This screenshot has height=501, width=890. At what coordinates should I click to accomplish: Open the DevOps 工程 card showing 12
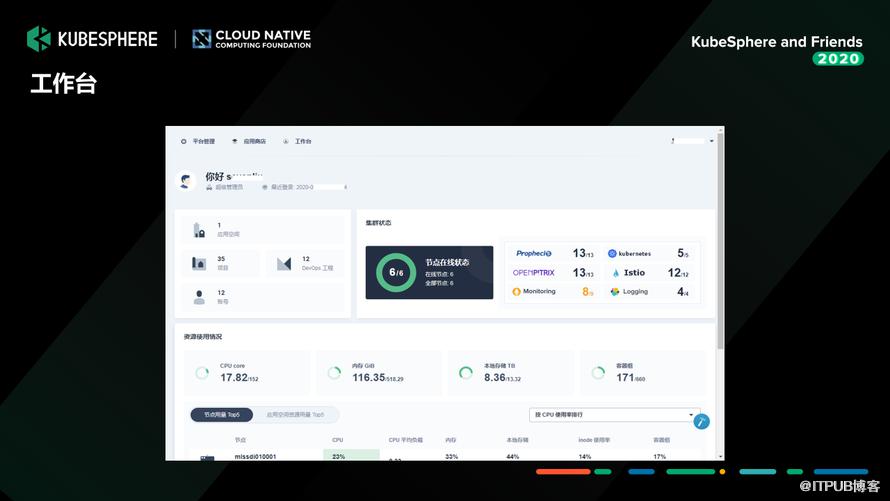(305, 263)
